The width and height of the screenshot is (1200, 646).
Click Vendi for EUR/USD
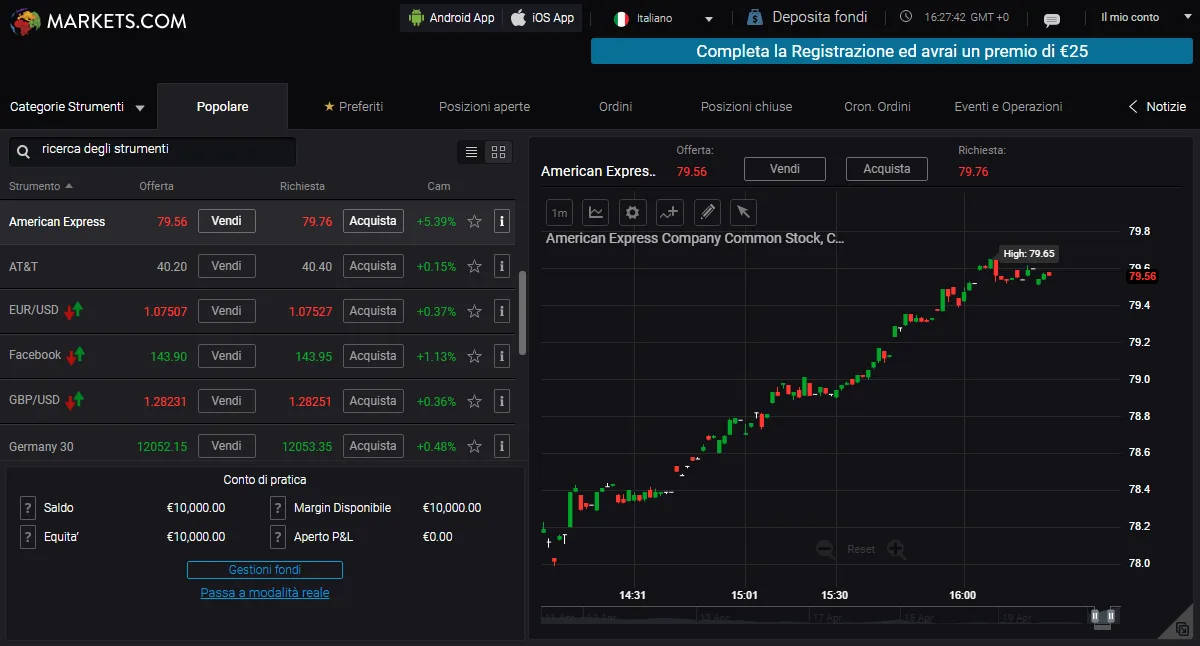tap(227, 311)
